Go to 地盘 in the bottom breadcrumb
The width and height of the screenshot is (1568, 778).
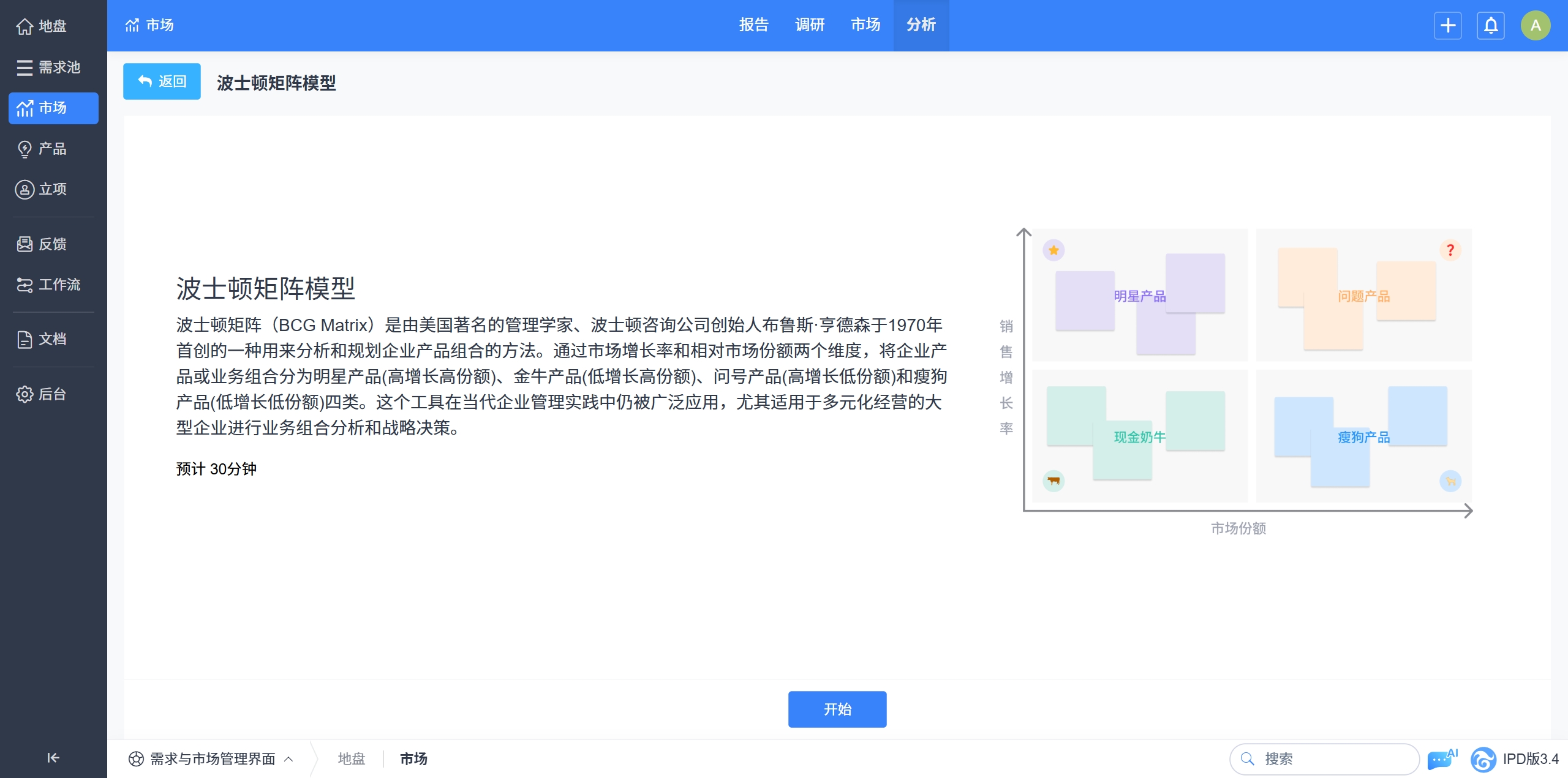[352, 759]
